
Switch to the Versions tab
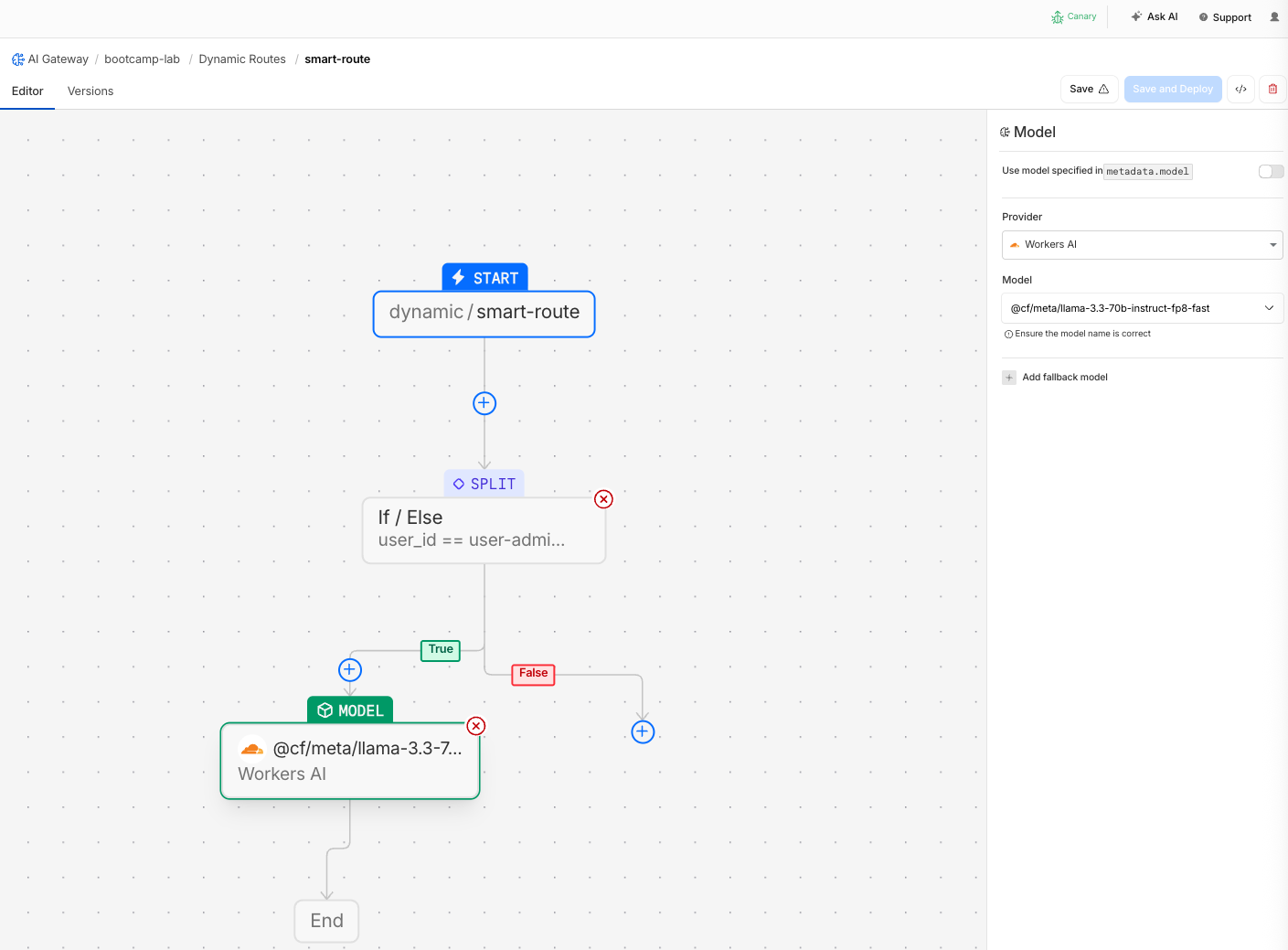[90, 91]
